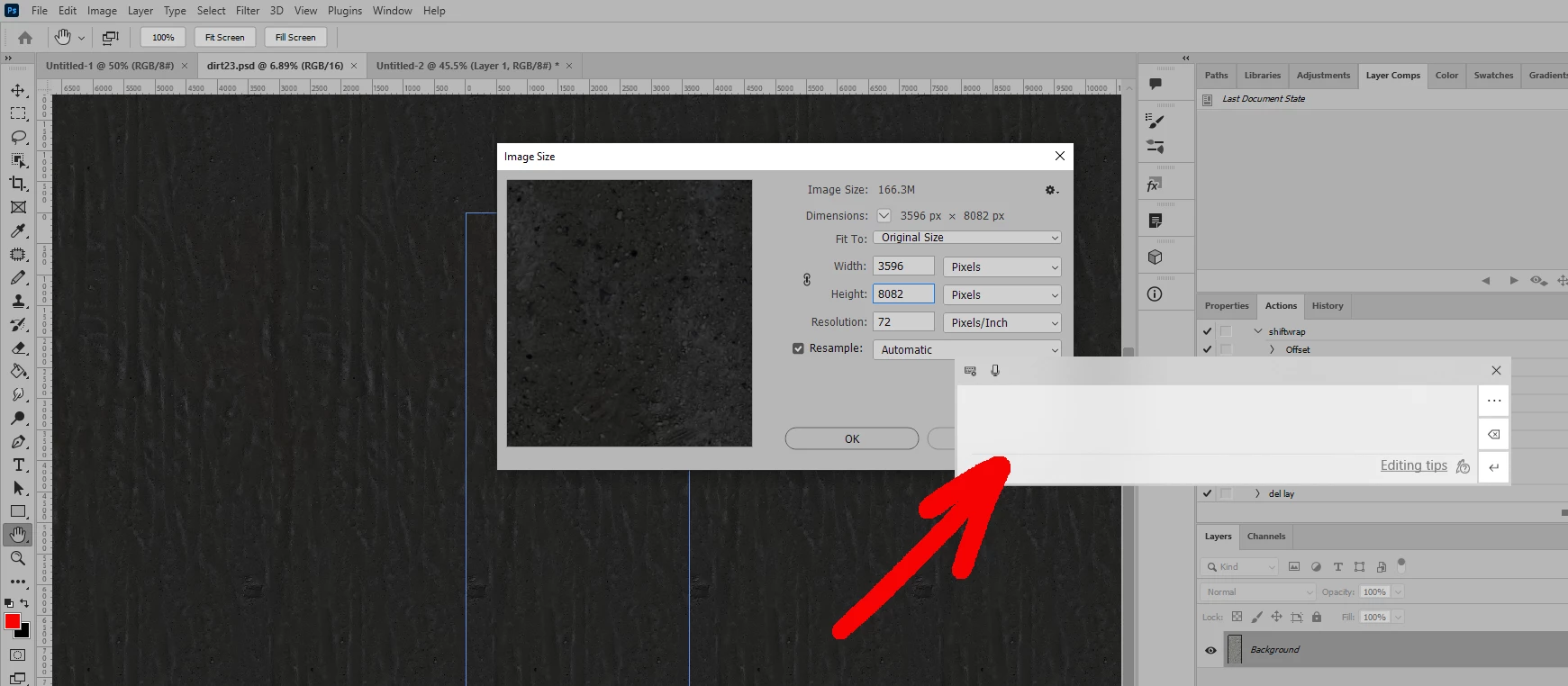1568x686 pixels.
Task: Select the Brush tool
Action: tap(18, 277)
